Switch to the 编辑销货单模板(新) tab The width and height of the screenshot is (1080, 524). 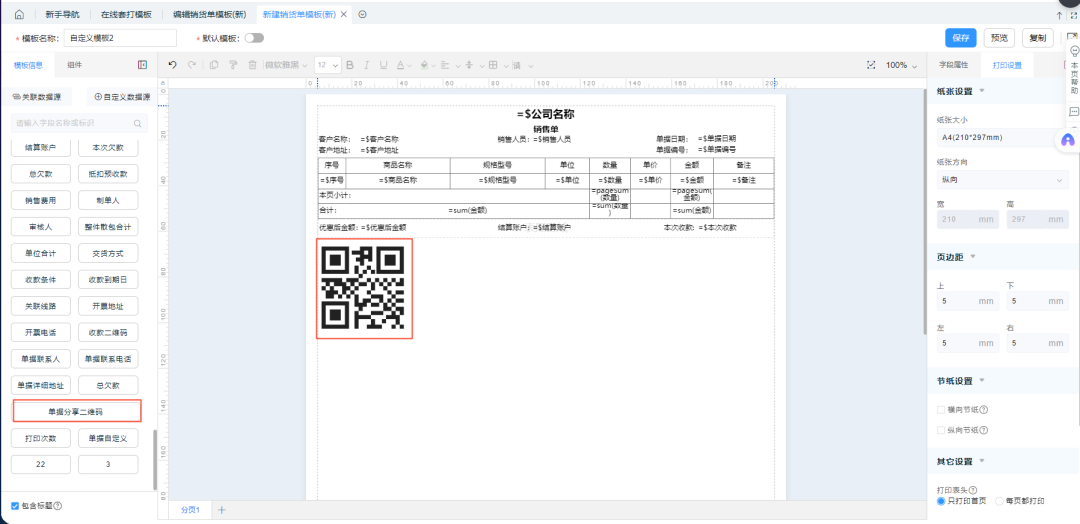[x=209, y=14]
